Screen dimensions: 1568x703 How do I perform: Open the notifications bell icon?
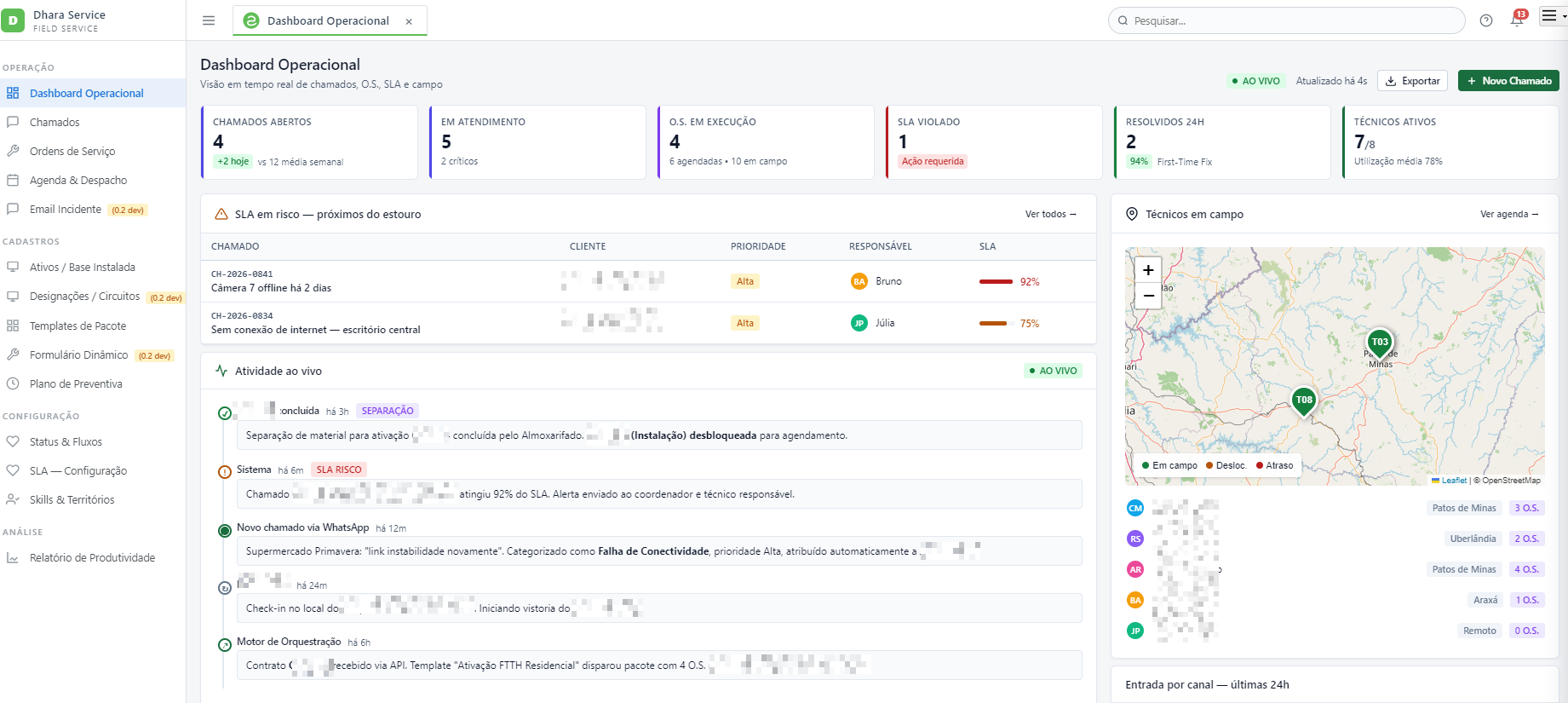click(x=1517, y=20)
